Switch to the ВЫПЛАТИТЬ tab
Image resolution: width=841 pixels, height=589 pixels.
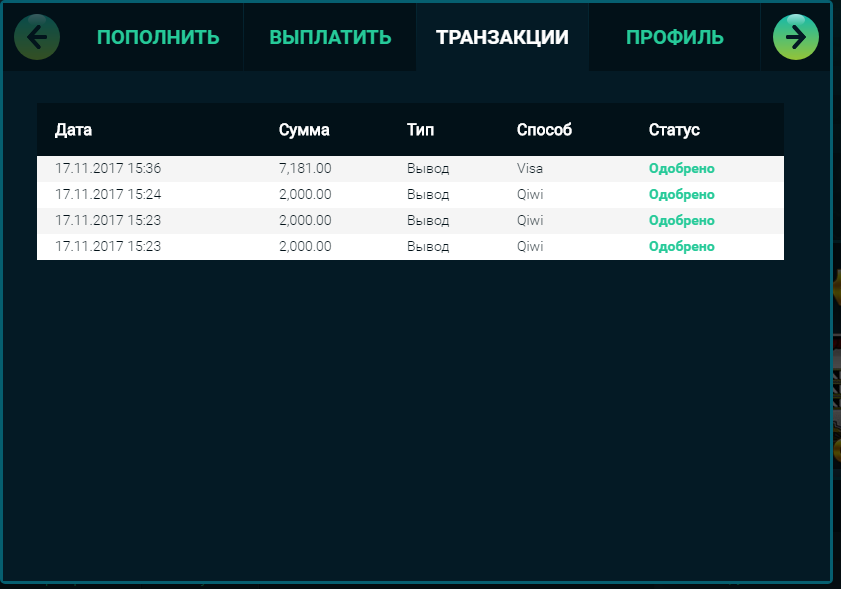tap(330, 37)
